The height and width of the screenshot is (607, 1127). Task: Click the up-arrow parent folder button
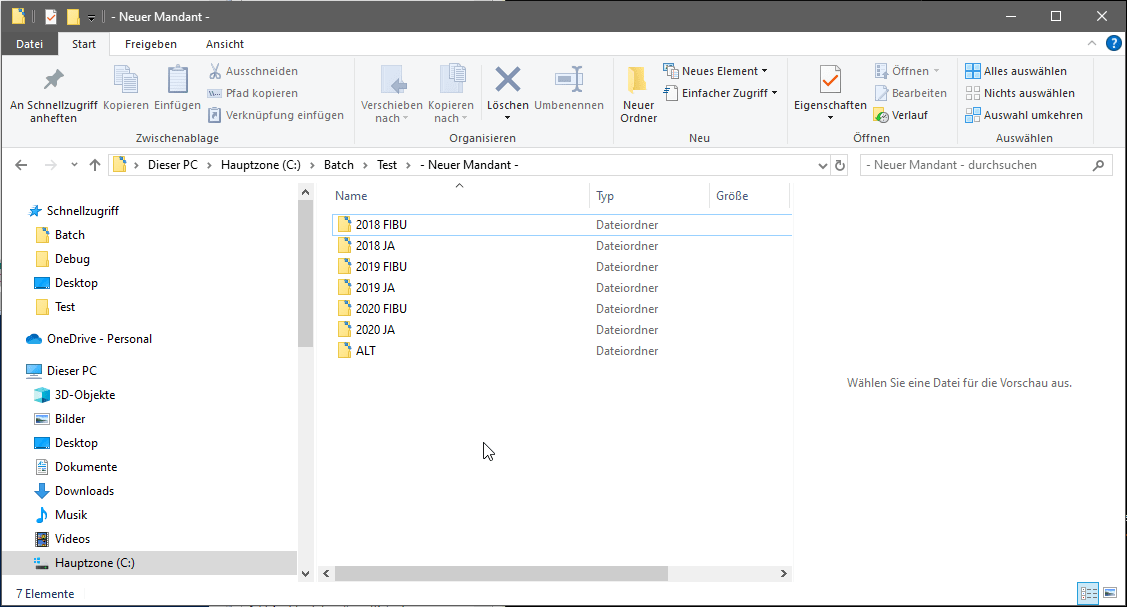tap(95, 165)
